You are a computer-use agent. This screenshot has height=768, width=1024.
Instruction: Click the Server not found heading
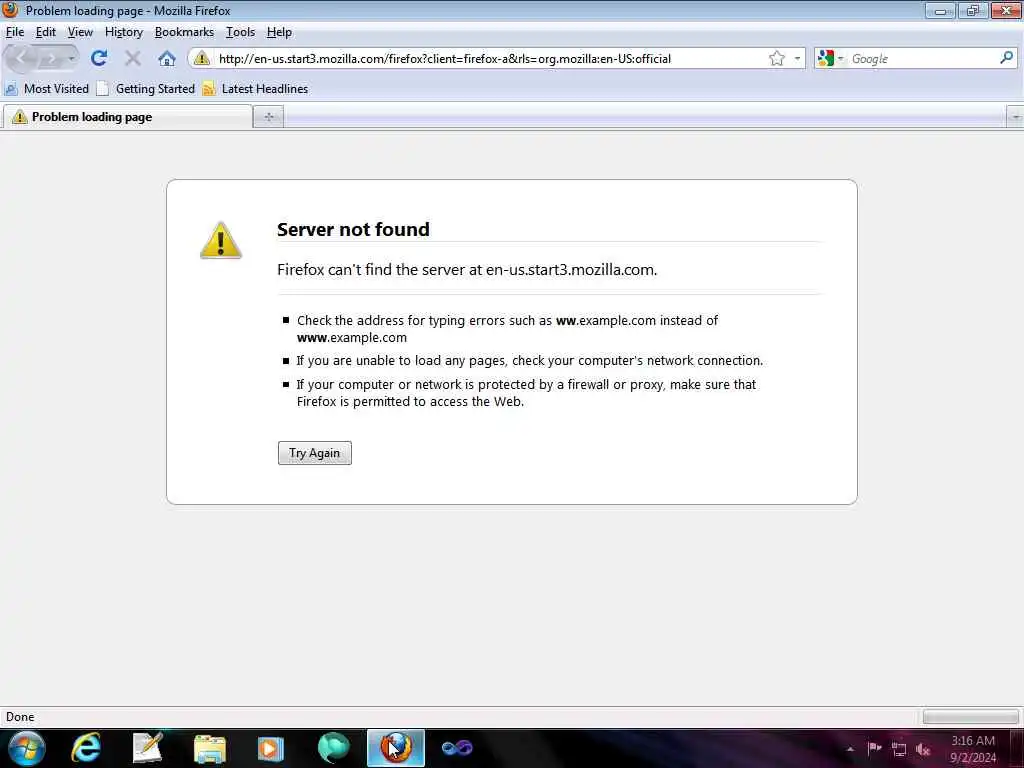[x=353, y=229]
